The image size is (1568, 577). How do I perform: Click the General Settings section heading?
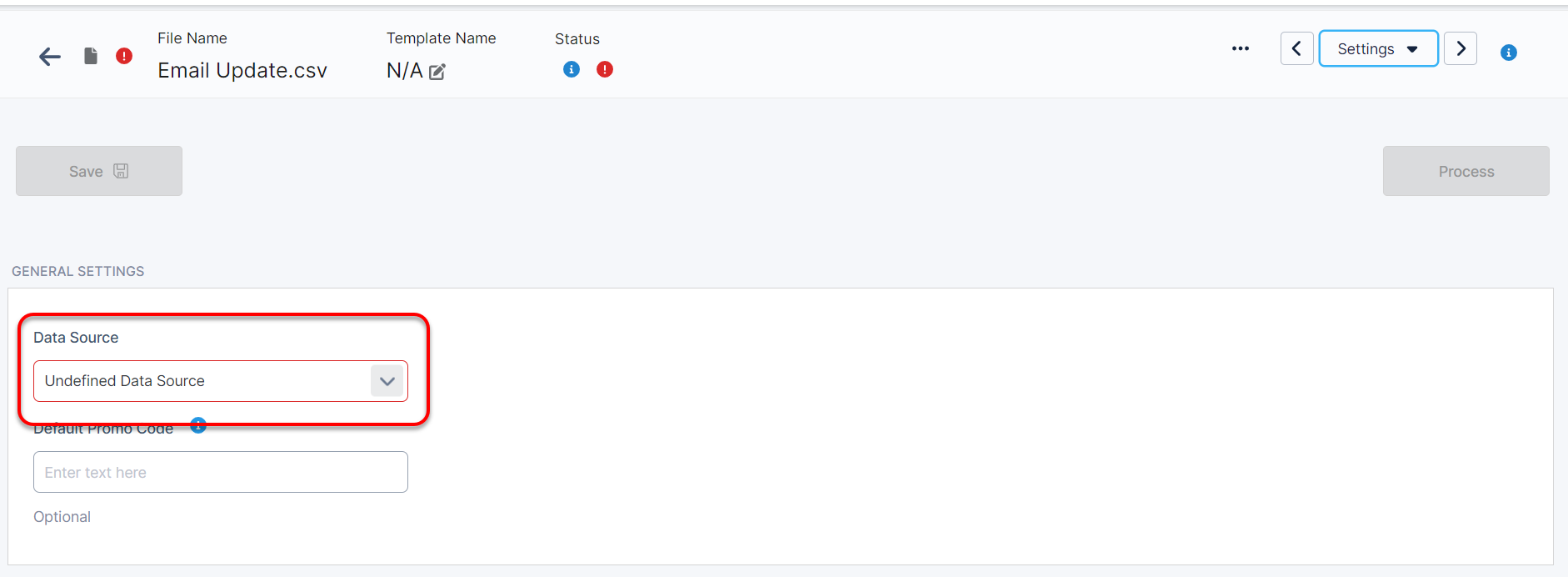[78, 271]
